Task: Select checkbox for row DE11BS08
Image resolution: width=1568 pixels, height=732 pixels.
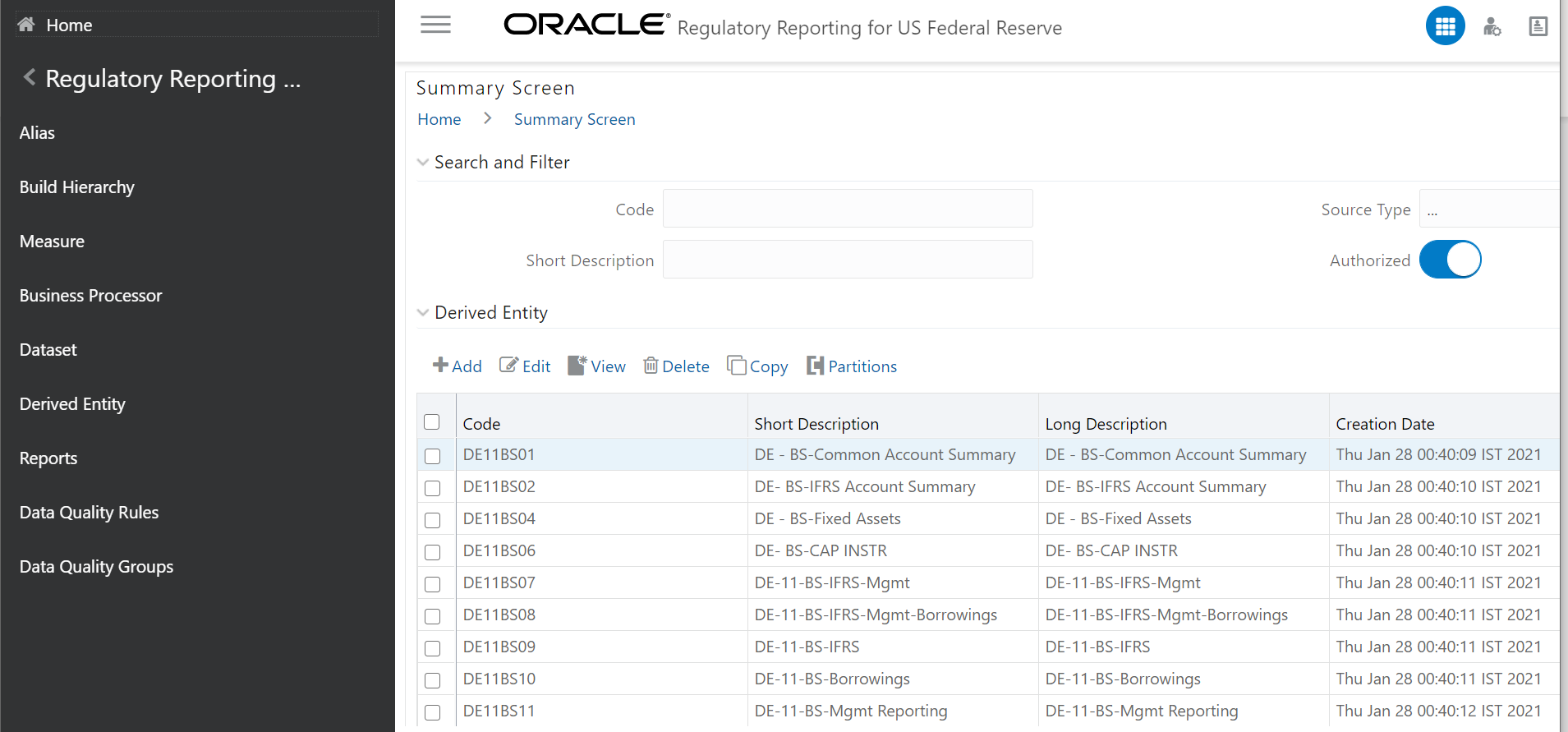Action: [x=433, y=616]
